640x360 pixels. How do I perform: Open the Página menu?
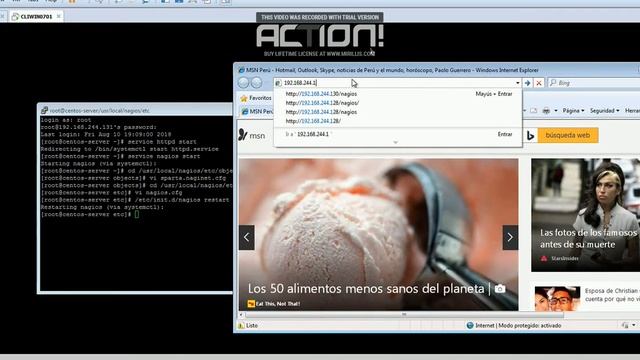pyautogui.click(x=573, y=111)
